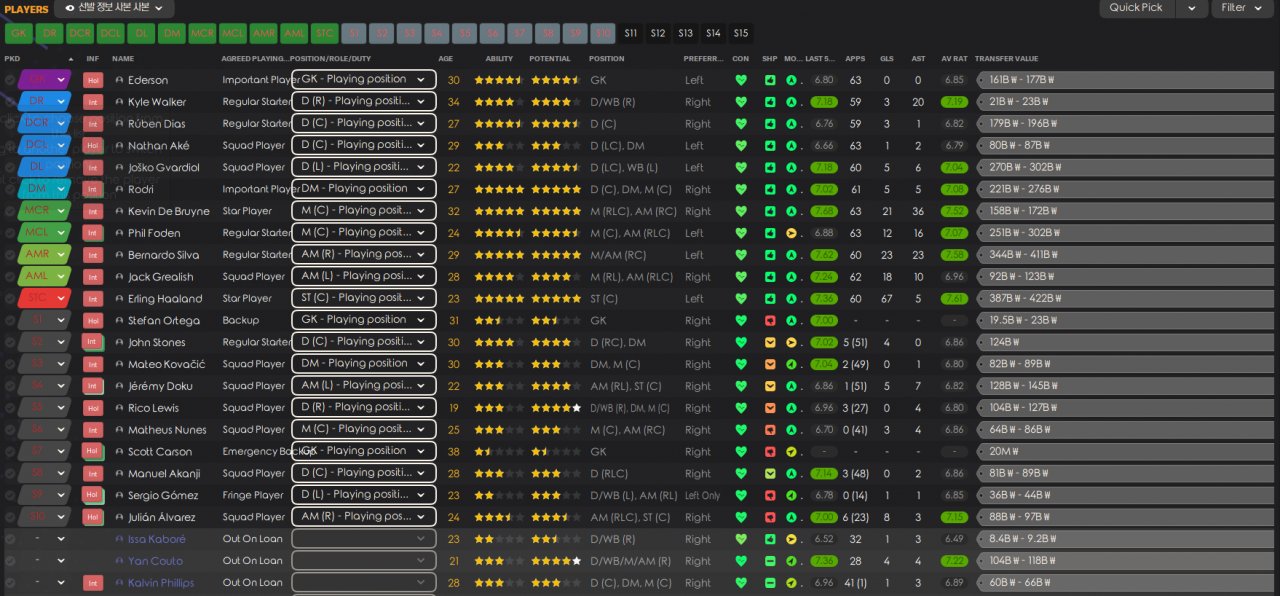Click the player info icon beside Kevin De Bruyne
Viewport: 1280px width, 596px height.
click(x=119, y=212)
